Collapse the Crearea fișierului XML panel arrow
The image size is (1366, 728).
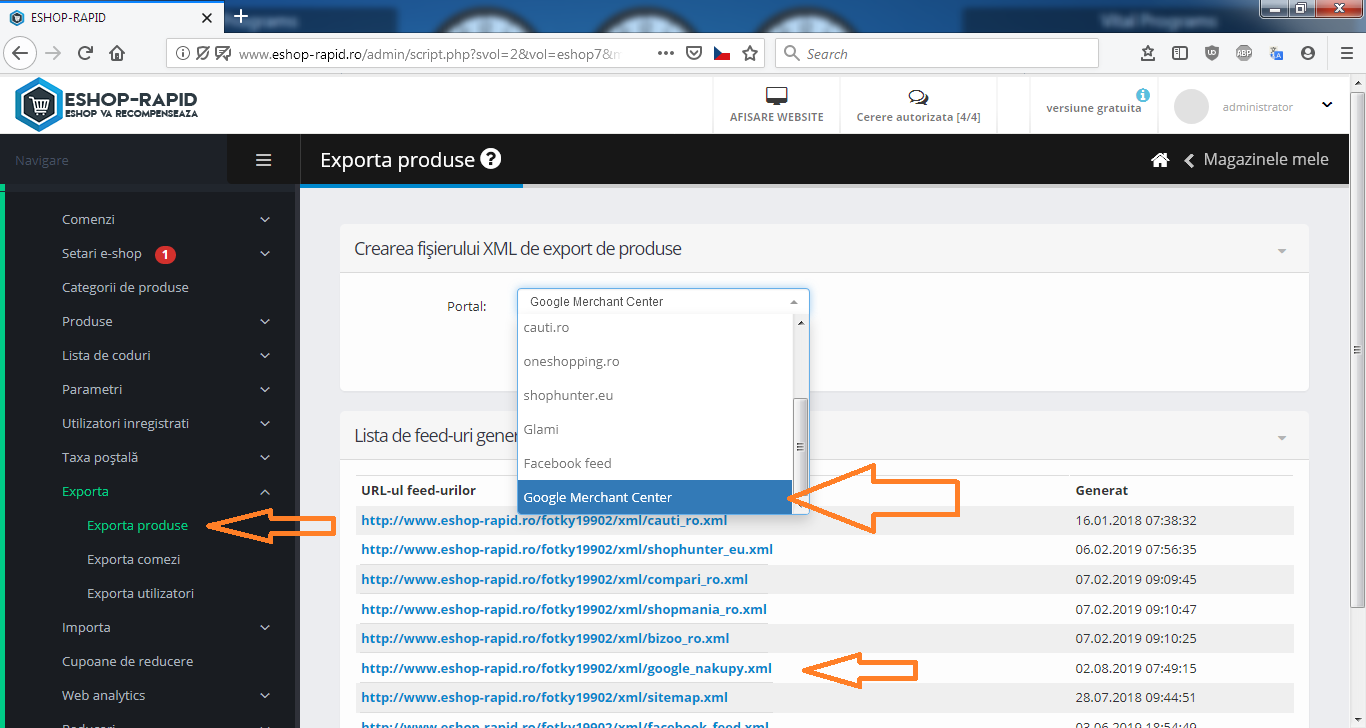coord(1282,251)
